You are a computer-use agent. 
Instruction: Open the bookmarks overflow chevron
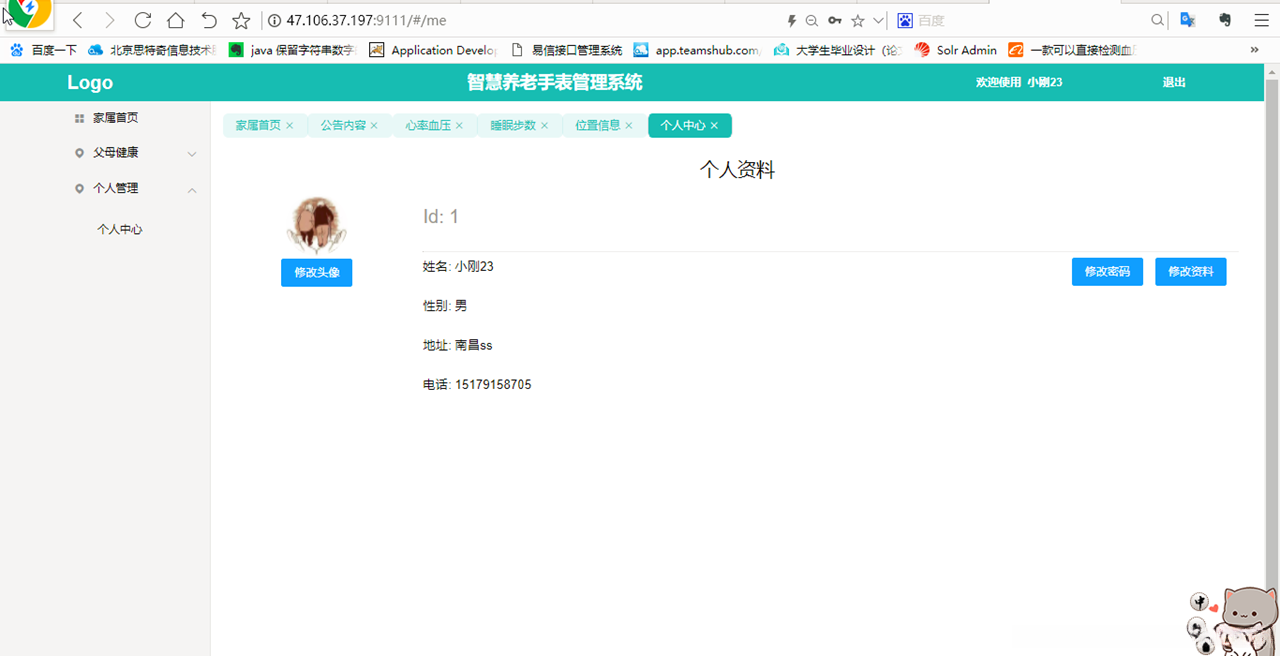click(1254, 50)
